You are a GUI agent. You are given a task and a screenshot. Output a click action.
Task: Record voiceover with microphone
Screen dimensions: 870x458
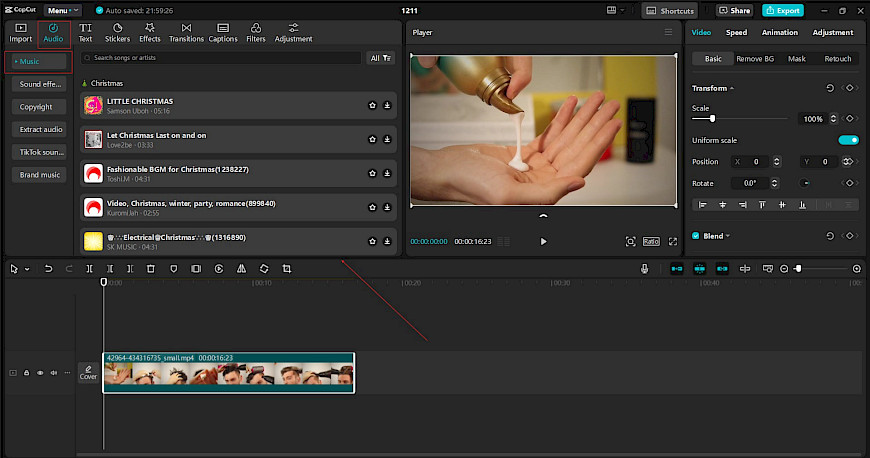(x=644, y=269)
